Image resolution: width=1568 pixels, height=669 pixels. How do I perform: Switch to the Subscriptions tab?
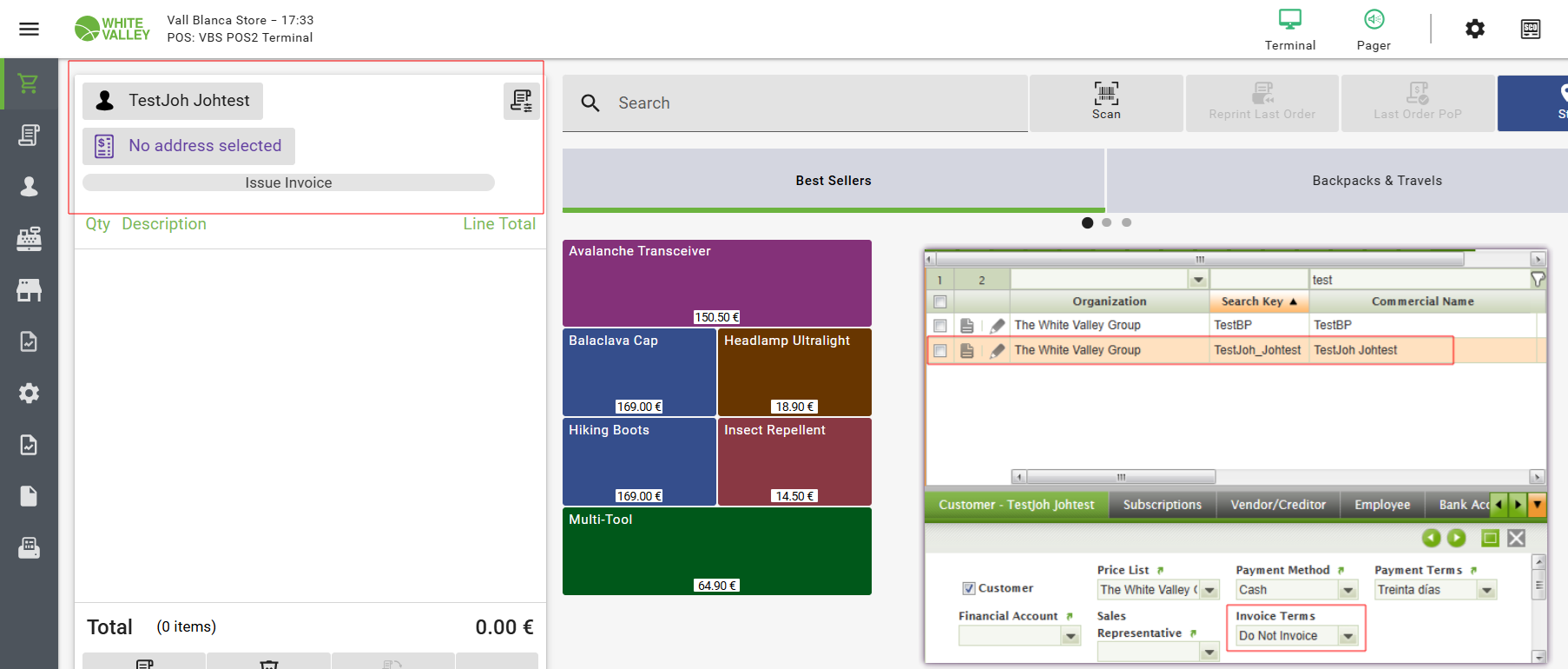[1163, 505]
